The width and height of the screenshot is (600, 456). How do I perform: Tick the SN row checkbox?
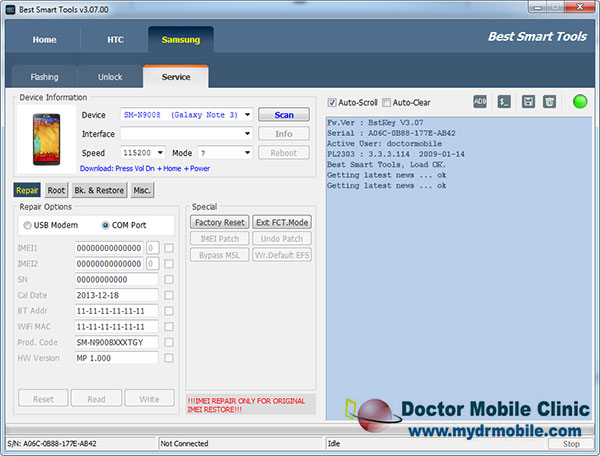168,280
